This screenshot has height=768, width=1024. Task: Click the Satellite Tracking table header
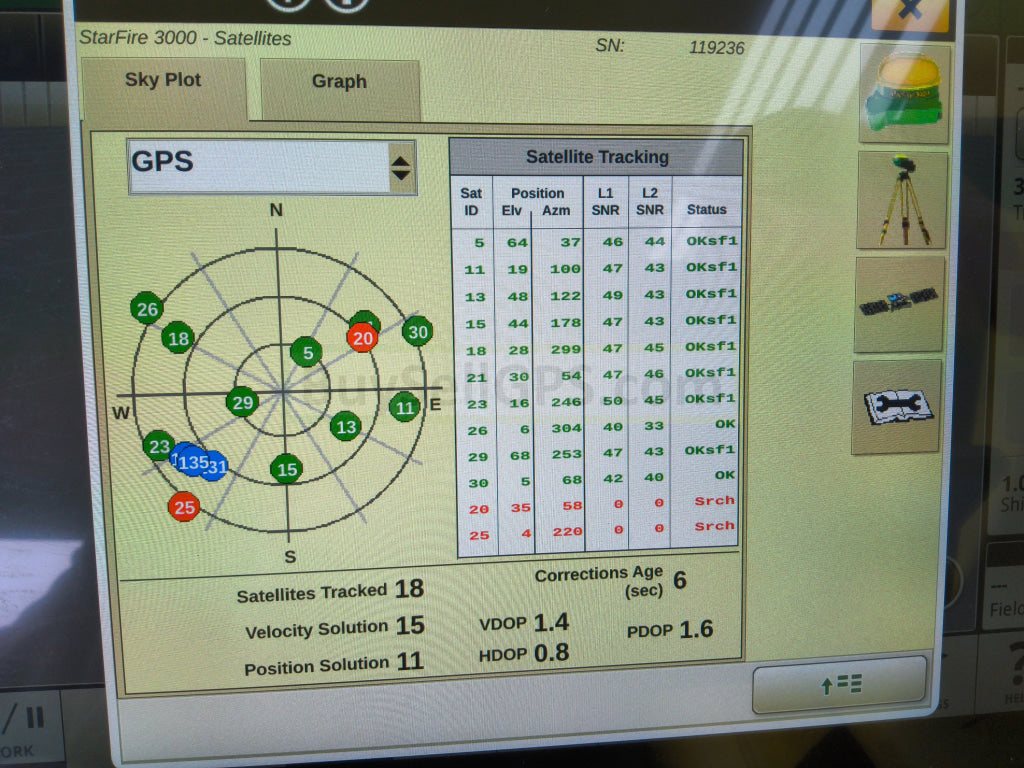coord(596,157)
